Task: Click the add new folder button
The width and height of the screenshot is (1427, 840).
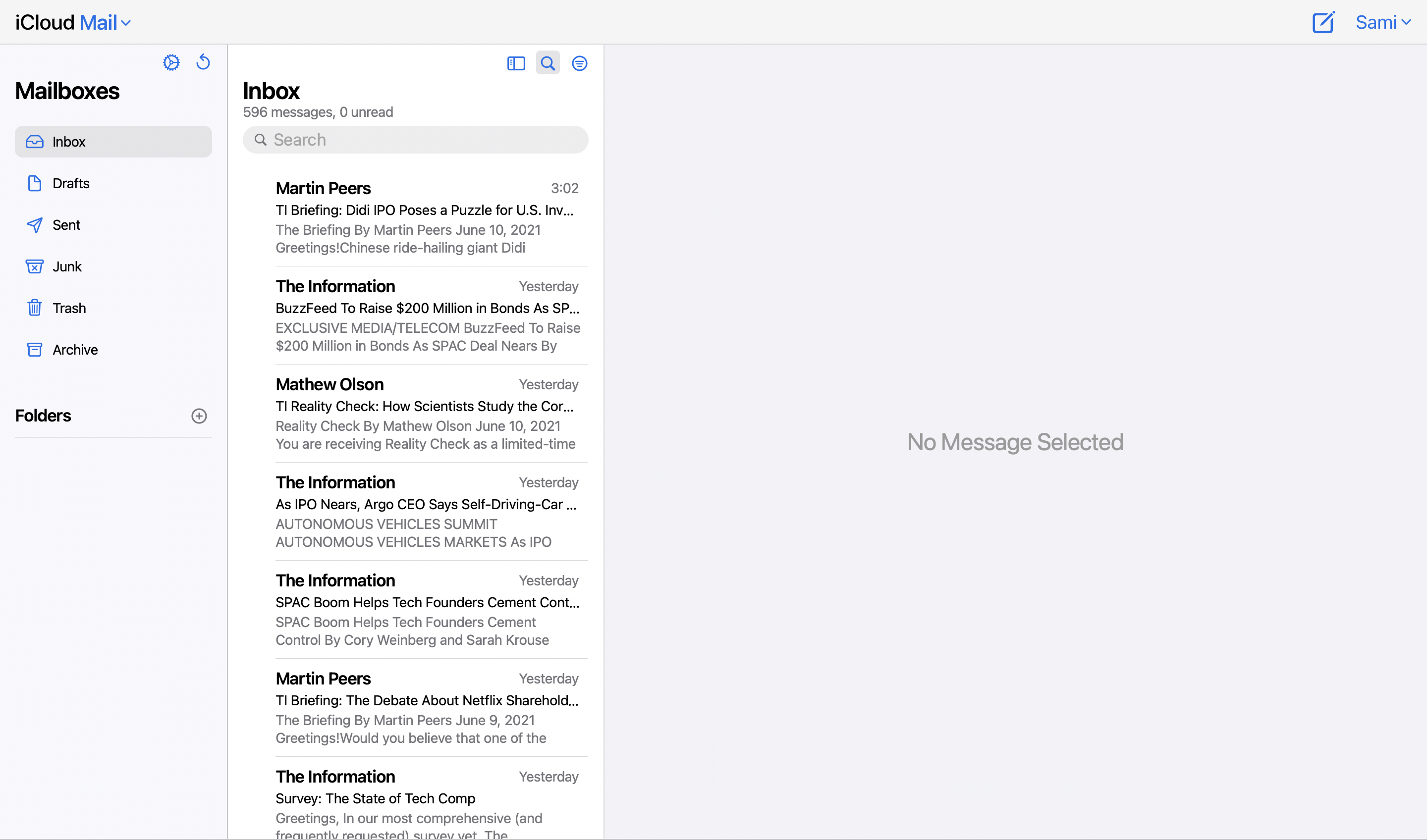Action: point(199,416)
